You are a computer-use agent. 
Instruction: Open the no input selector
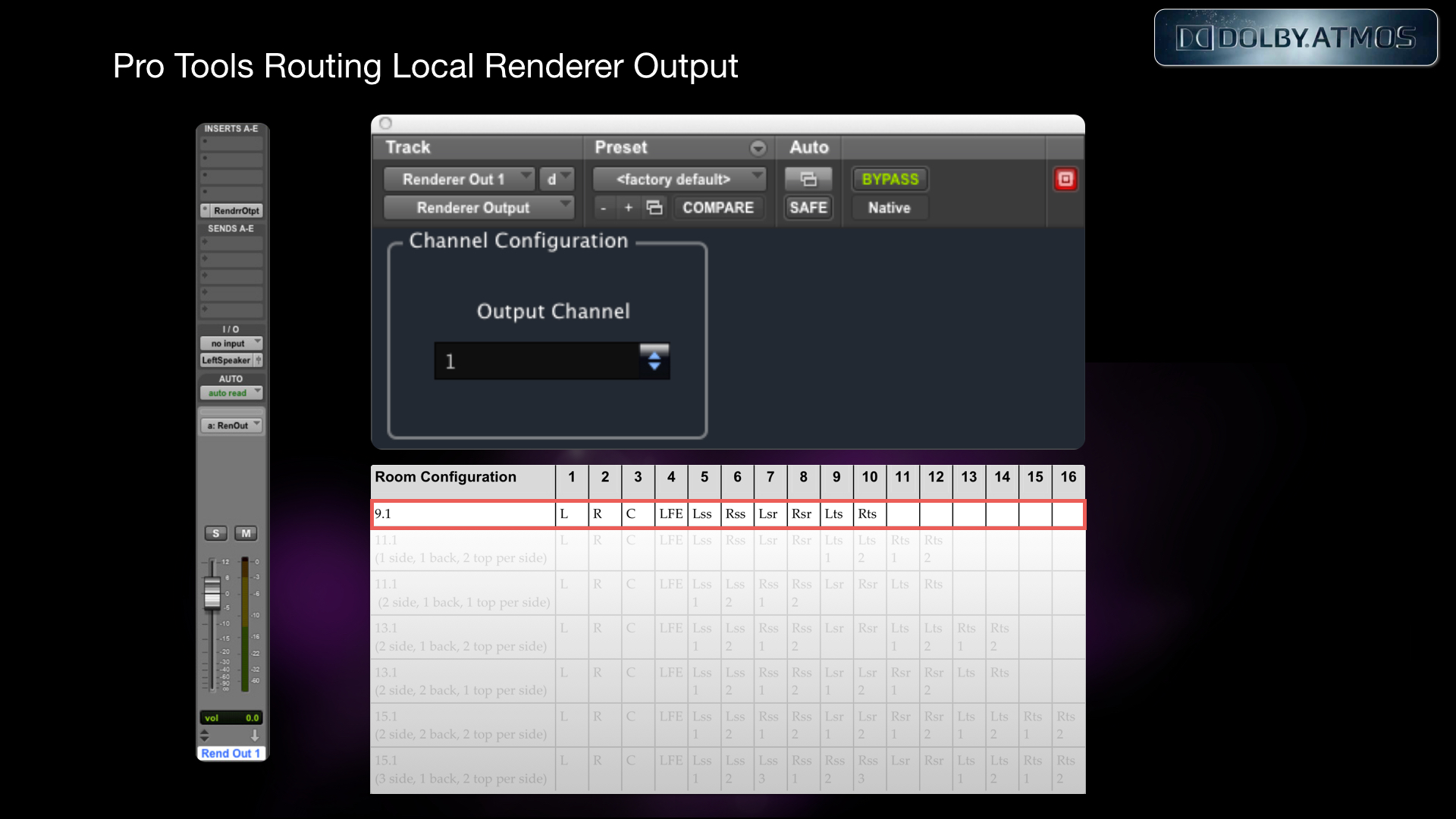click(x=231, y=344)
